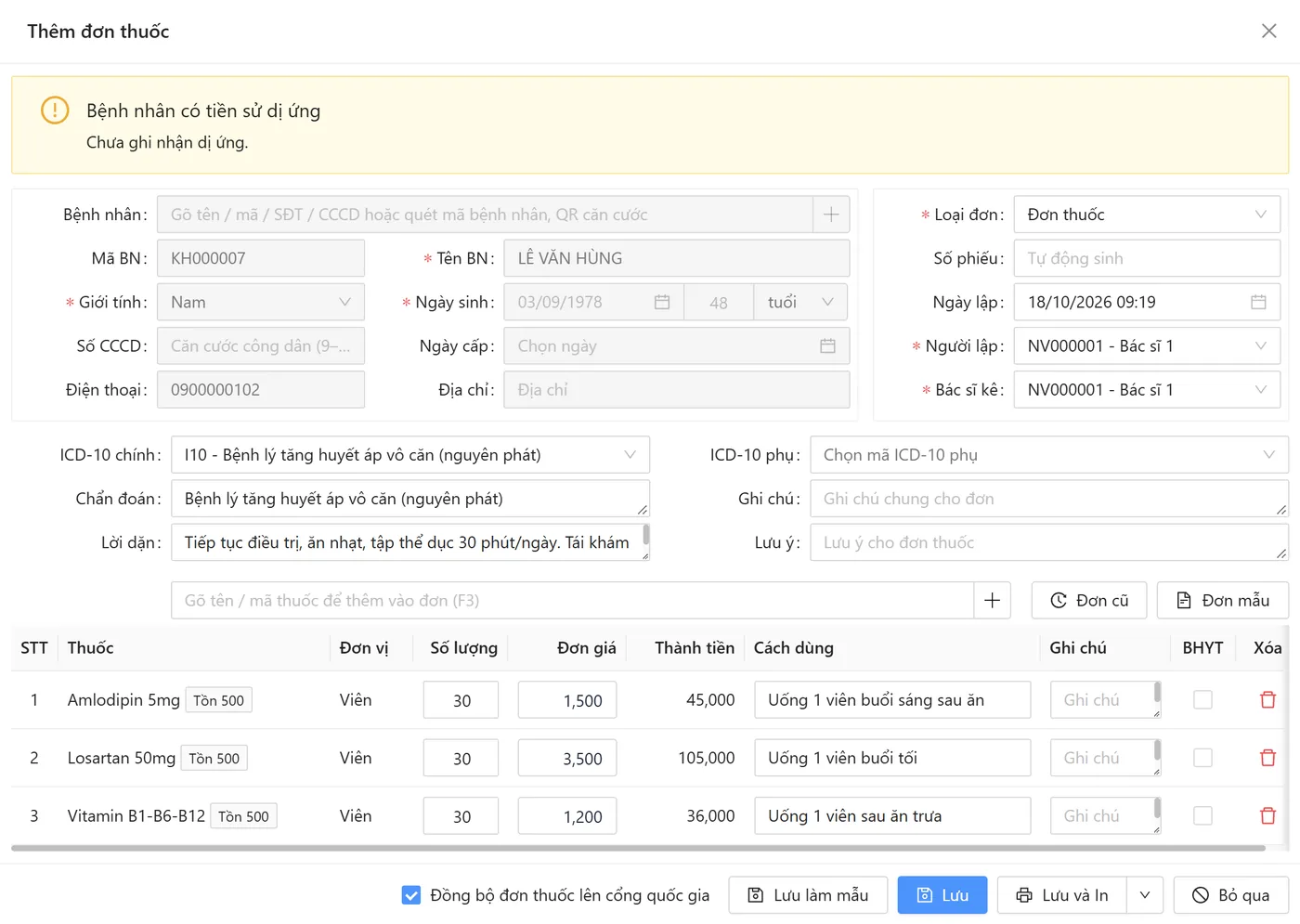The image size is (1300, 924).
Task: Click the blue Lưu button
Action: point(942,895)
